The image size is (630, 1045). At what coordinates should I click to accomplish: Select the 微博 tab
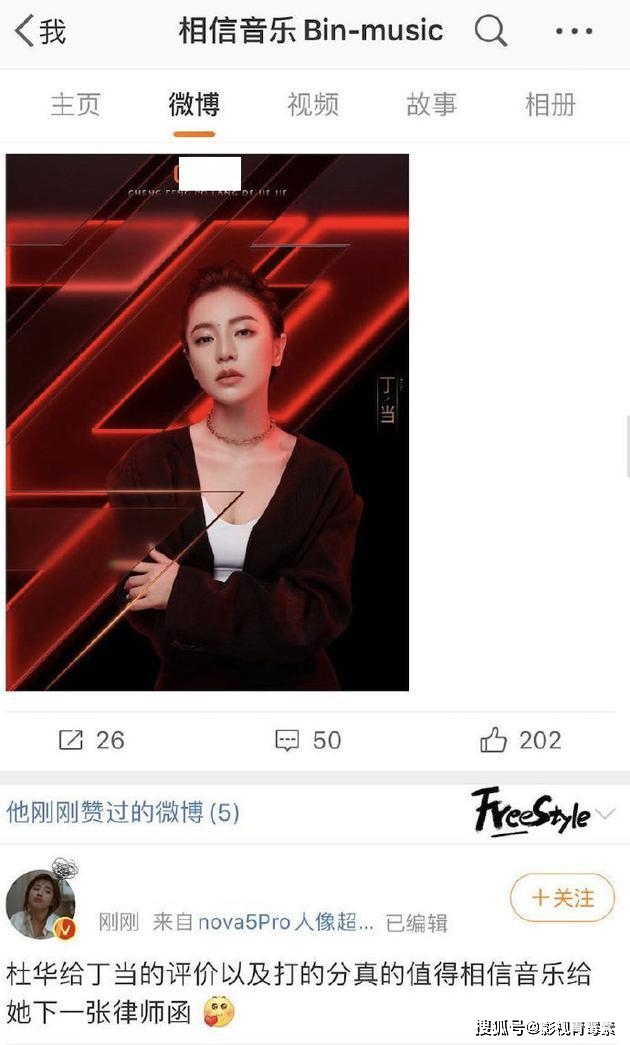pos(194,105)
